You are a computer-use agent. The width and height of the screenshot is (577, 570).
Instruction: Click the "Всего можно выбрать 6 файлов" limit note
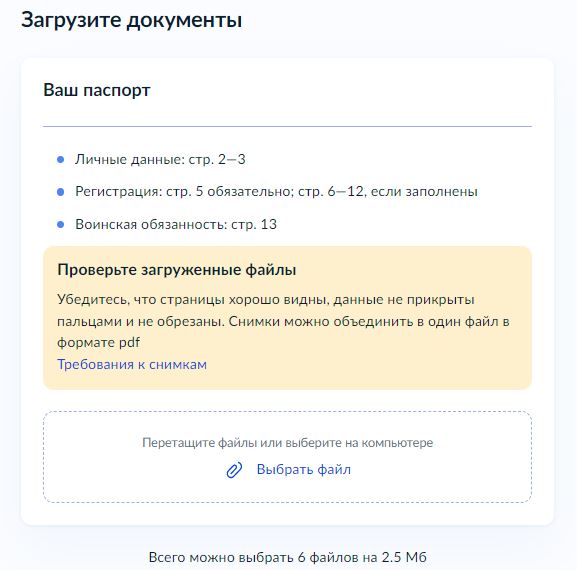[287, 557]
